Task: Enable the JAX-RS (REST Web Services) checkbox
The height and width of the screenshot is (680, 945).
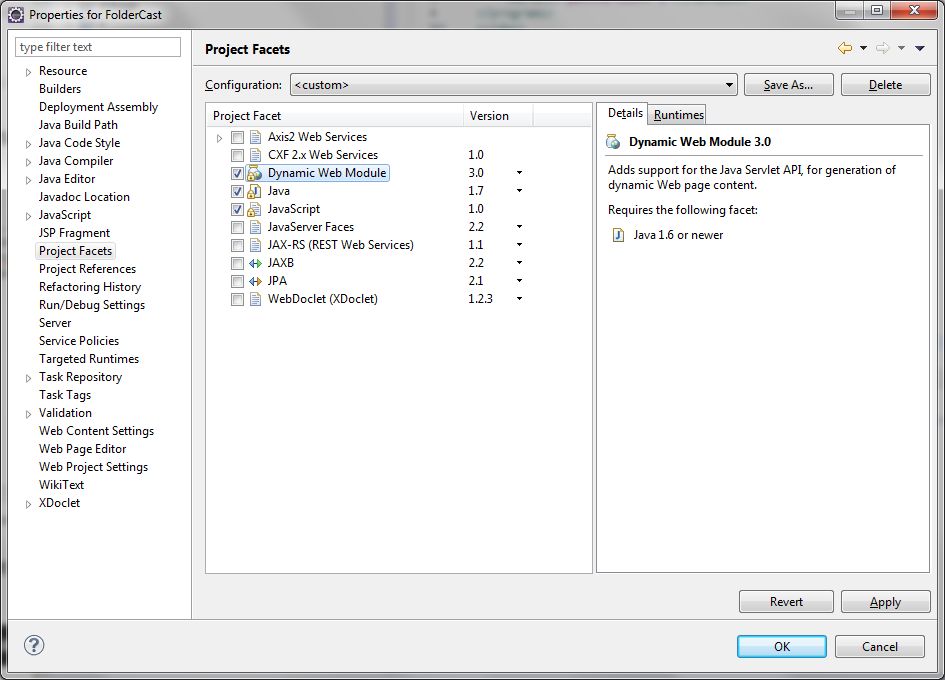Action: [237, 245]
